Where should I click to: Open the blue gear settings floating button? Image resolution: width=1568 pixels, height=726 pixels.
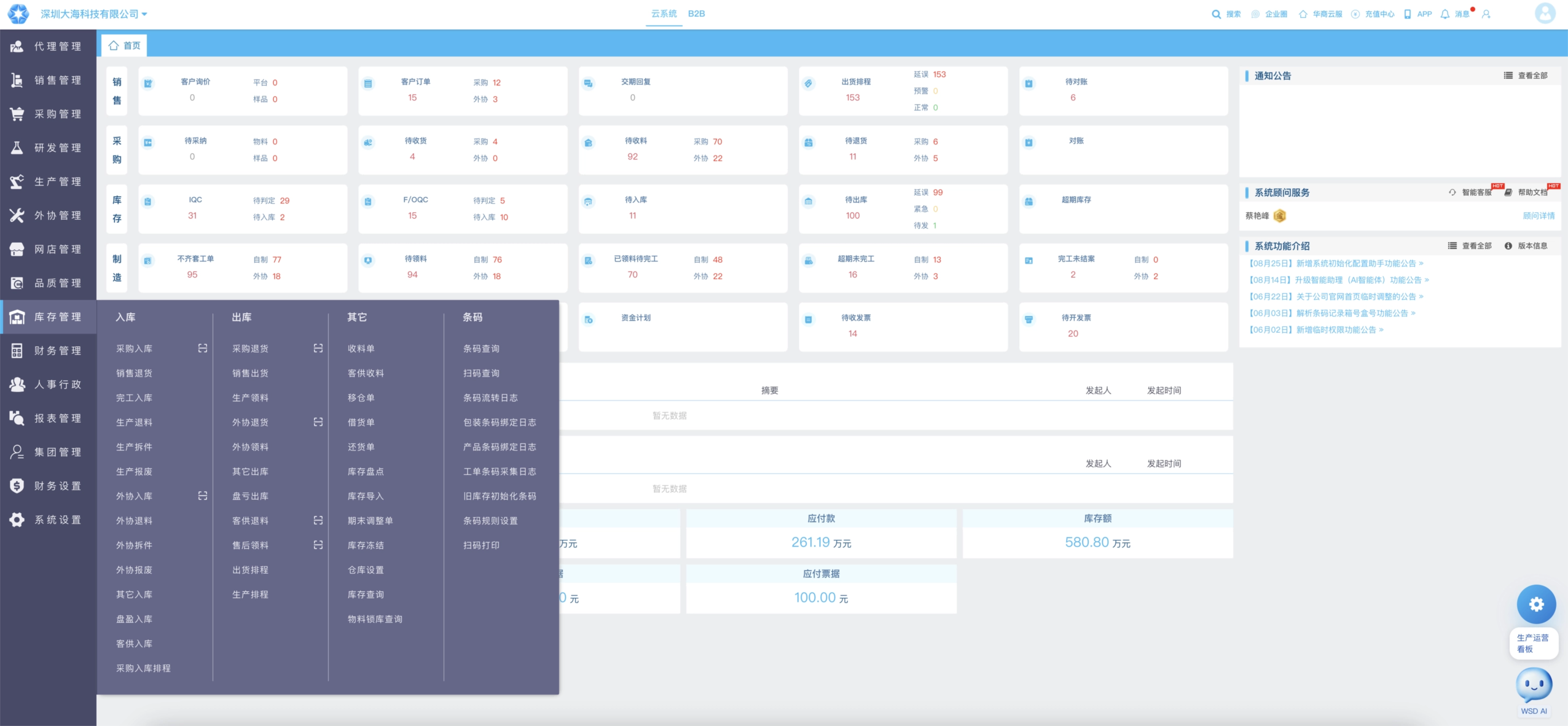point(1536,604)
